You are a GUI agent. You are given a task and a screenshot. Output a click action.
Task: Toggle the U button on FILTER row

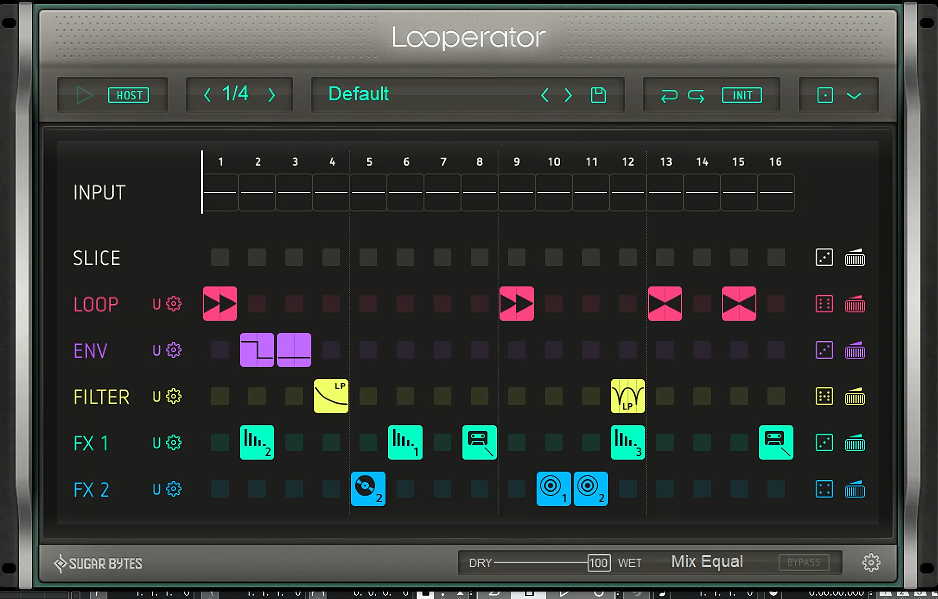pos(157,397)
